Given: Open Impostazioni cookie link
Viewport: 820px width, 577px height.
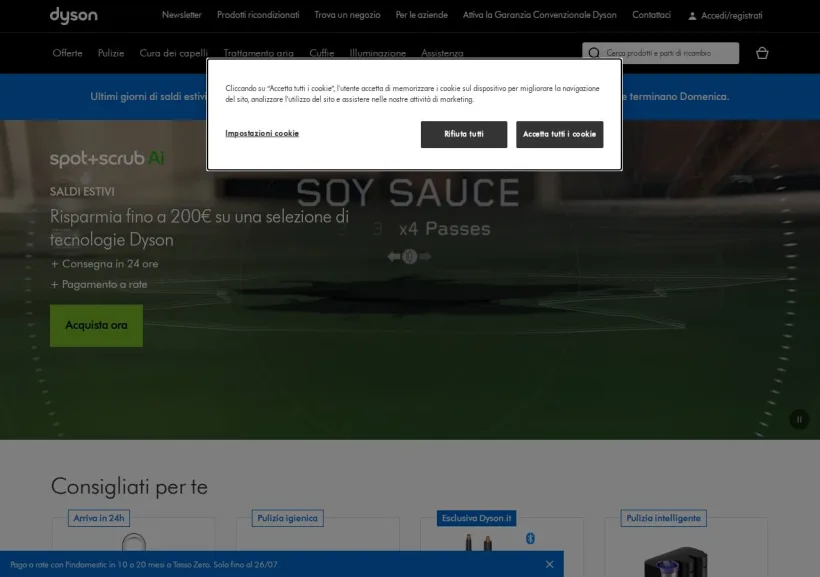Looking at the screenshot, I should (262, 133).
